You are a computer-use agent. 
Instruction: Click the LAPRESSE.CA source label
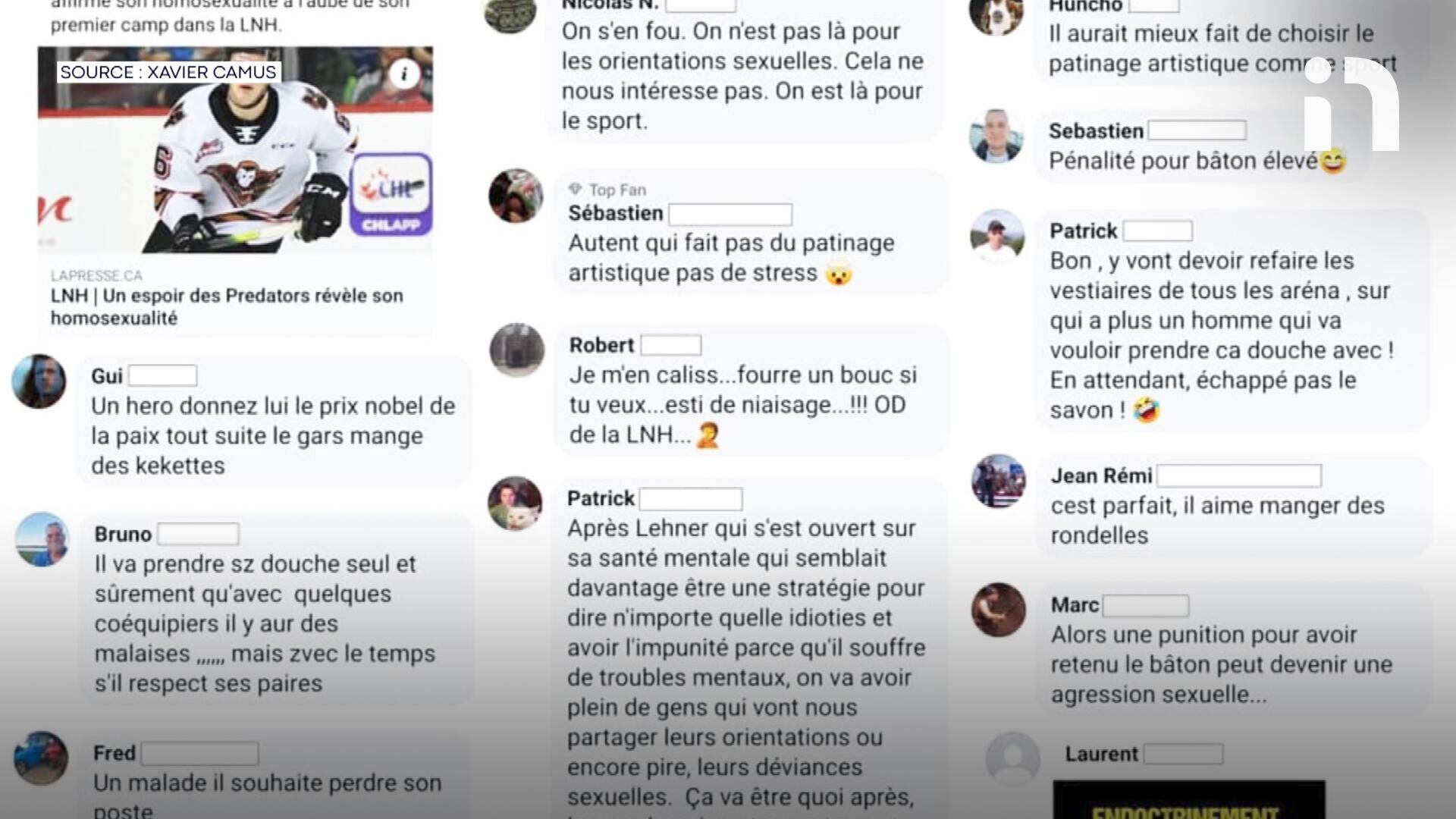96,275
